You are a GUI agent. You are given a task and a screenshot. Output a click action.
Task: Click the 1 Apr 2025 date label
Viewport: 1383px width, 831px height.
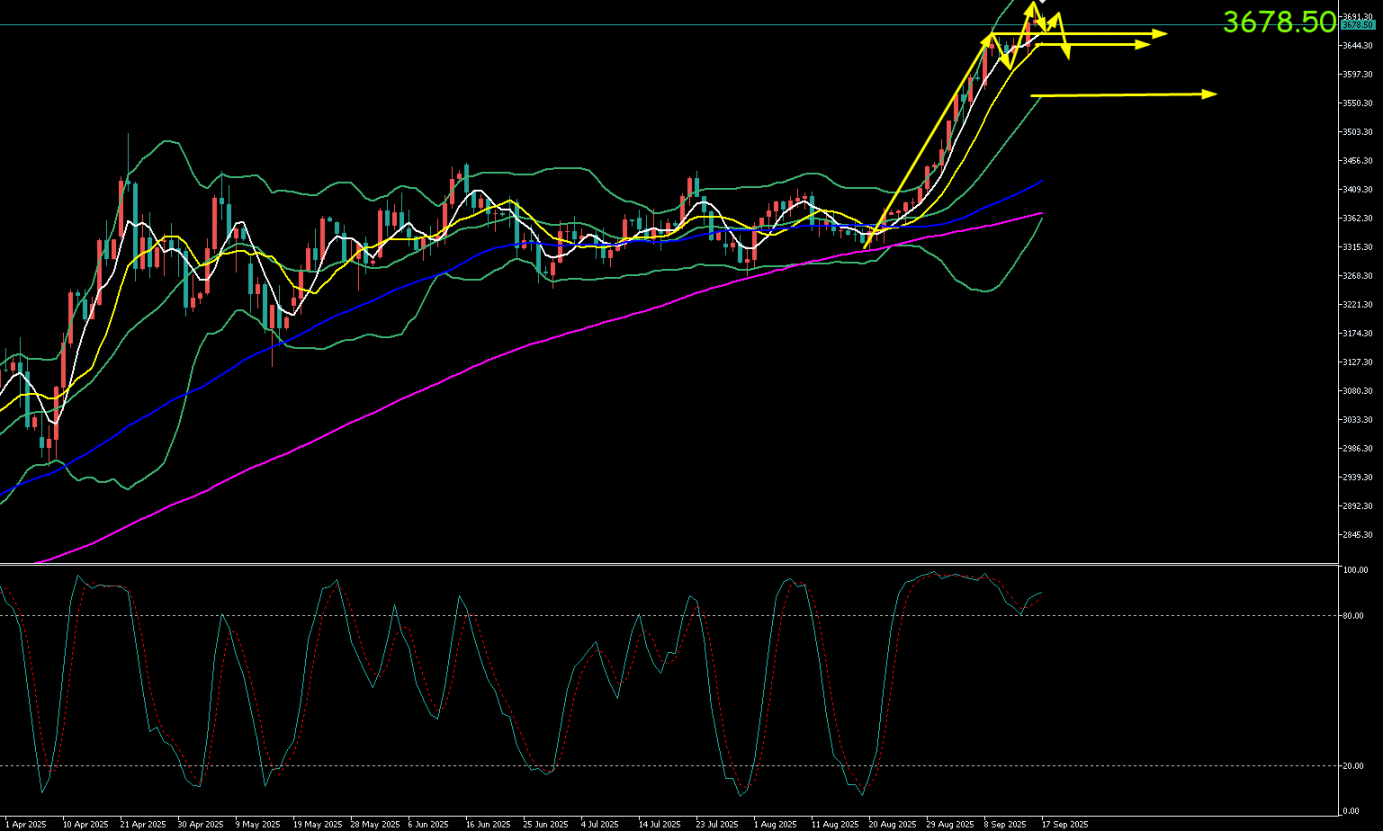click(x=26, y=825)
